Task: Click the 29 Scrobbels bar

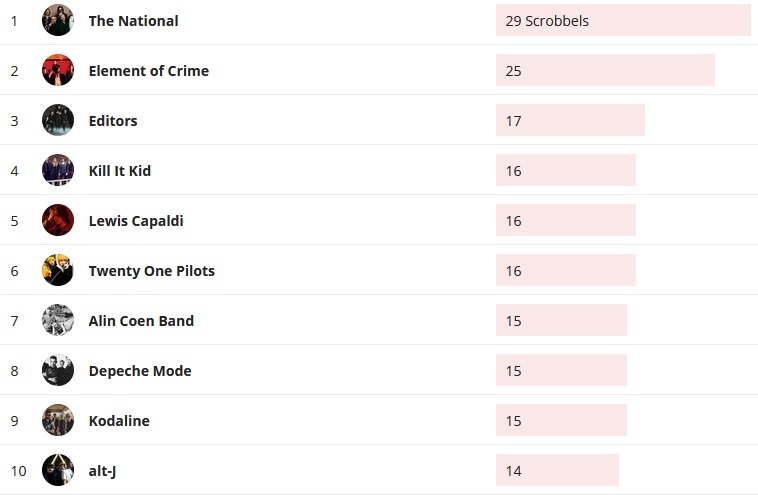Action: click(x=622, y=21)
